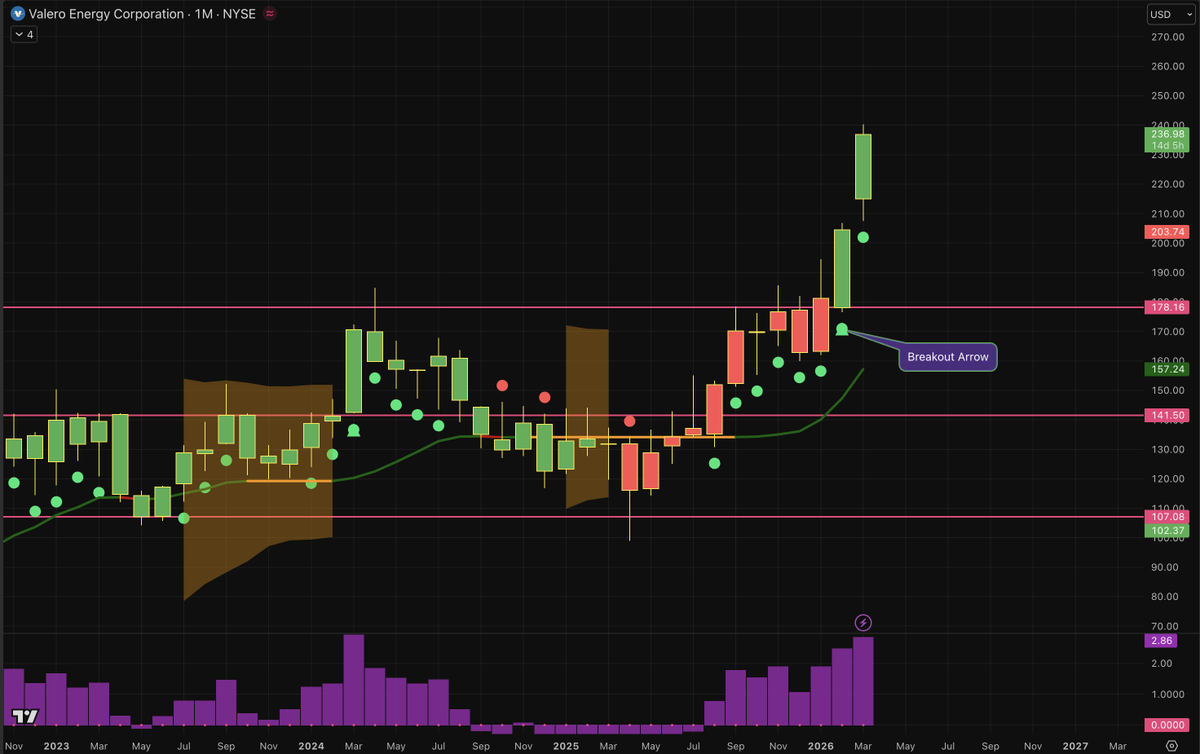Viewport: 1200px width, 754px height.
Task: Click the 2027 label on time axis
Action: coord(1076,746)
